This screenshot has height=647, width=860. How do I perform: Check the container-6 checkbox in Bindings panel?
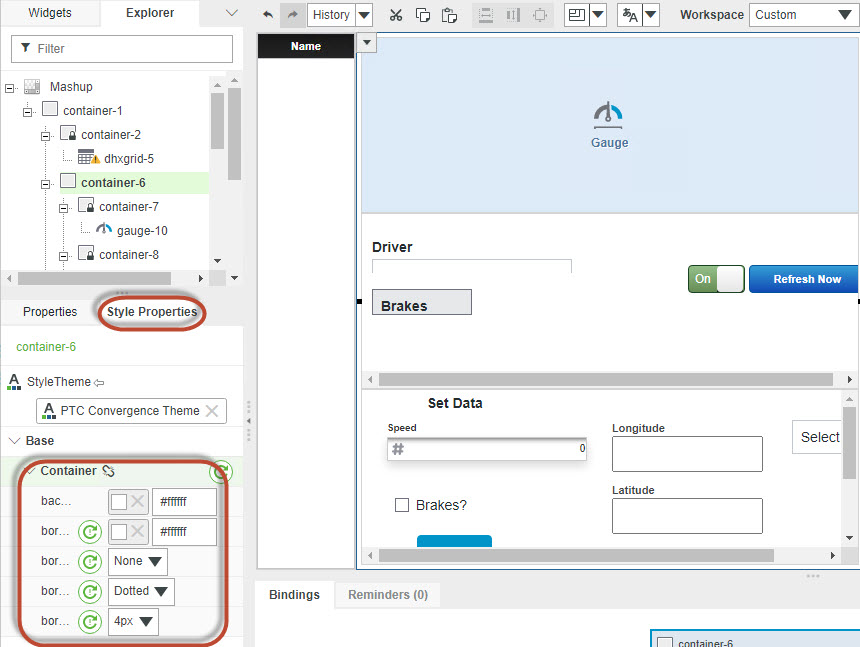666,640
